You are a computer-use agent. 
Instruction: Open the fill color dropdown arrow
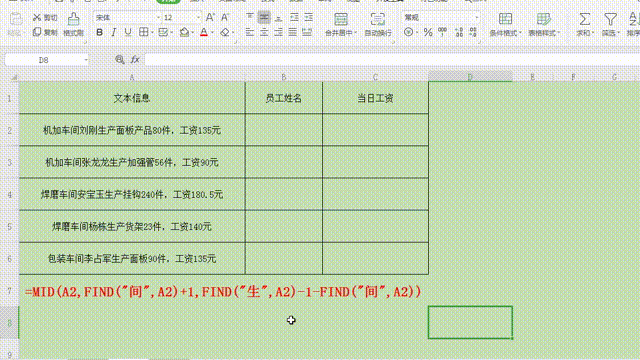click(x=193, y=33)
